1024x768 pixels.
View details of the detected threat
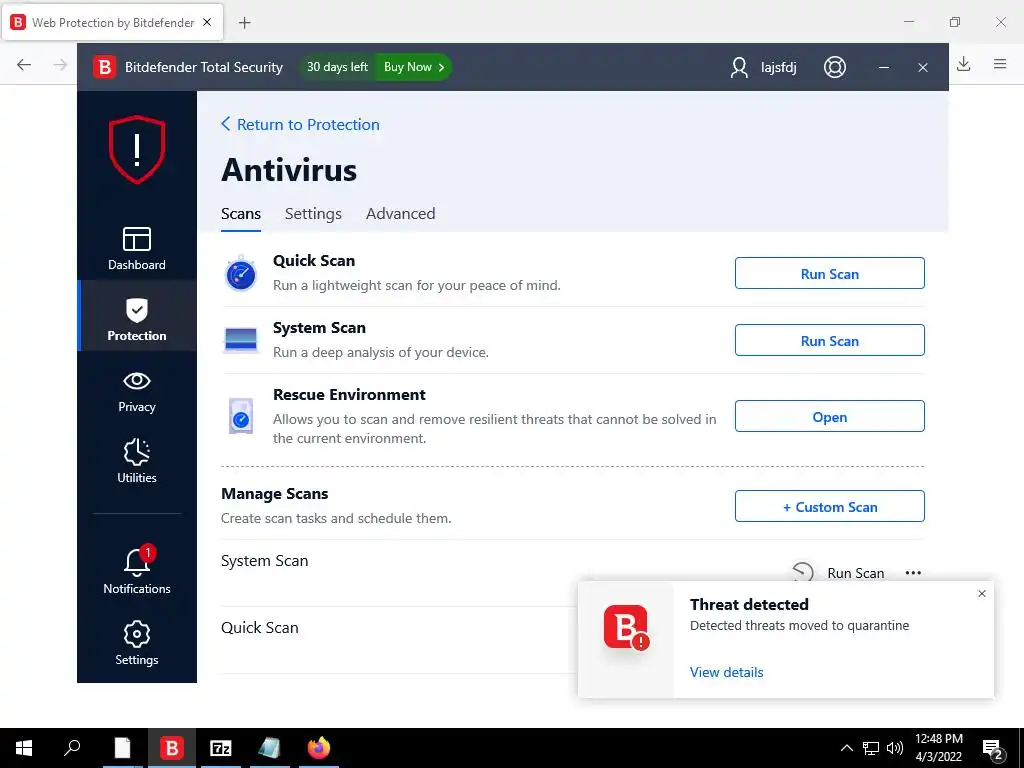tap(726, 672)
